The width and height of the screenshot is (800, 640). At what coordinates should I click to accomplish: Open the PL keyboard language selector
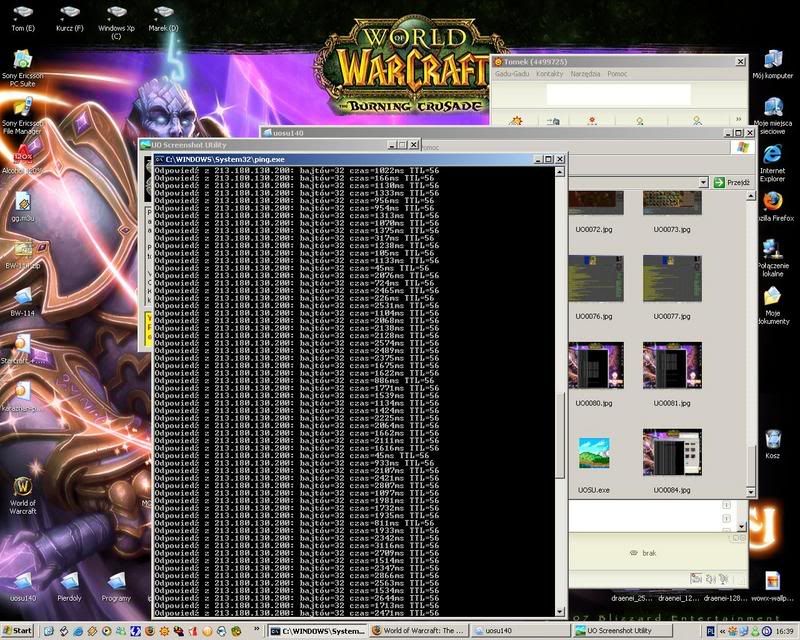tap(710, 631)
